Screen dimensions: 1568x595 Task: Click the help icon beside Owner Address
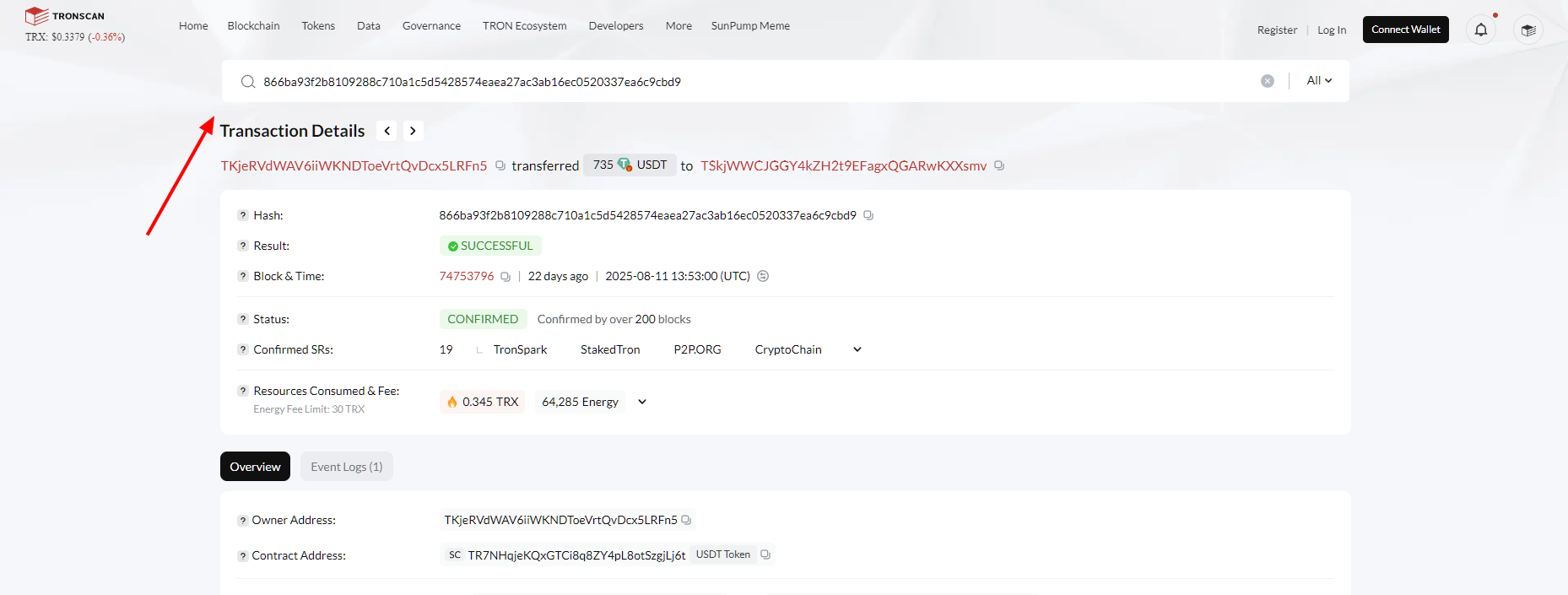pos(243,521)
